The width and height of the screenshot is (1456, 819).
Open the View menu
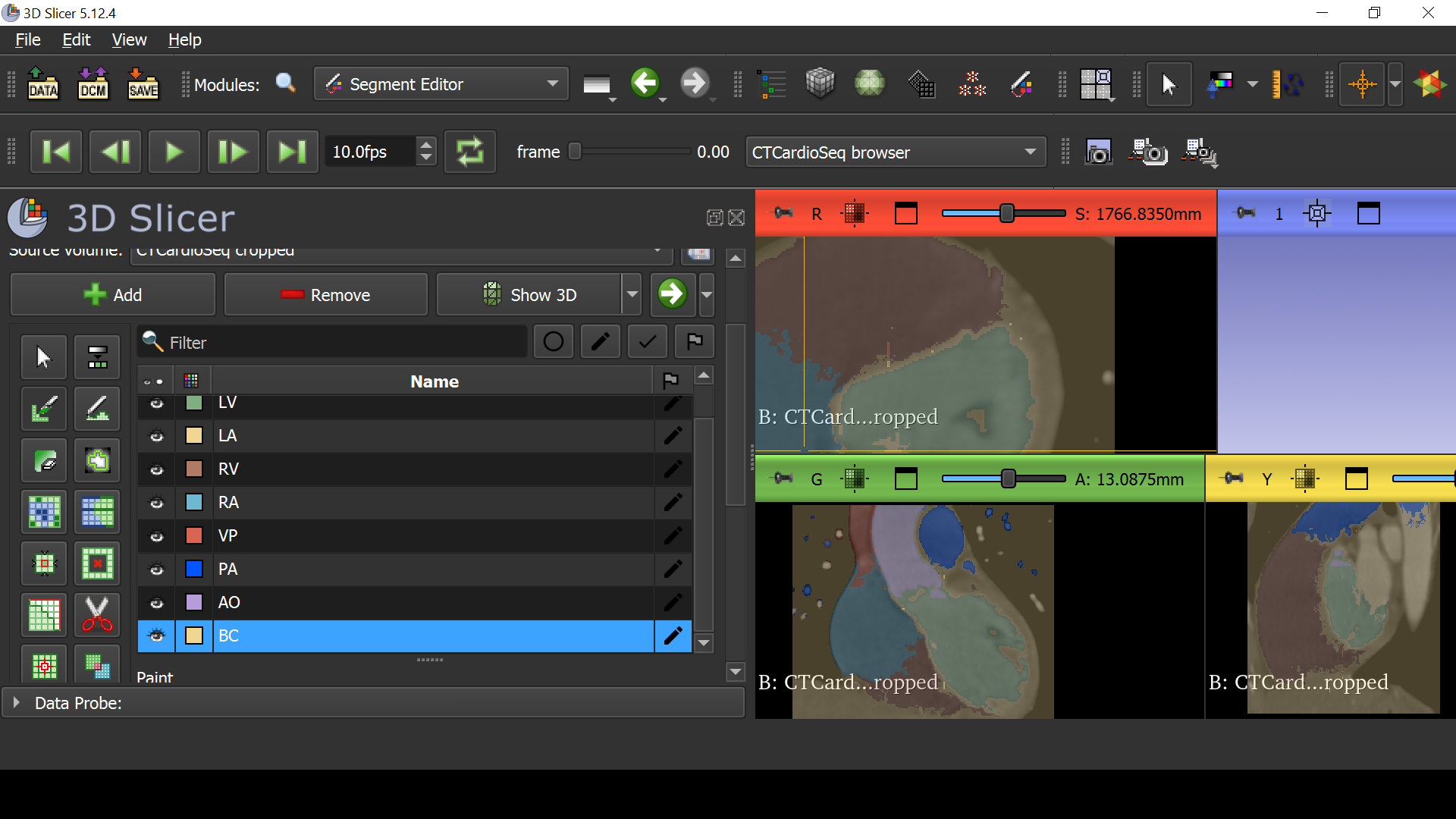(129, 39)
